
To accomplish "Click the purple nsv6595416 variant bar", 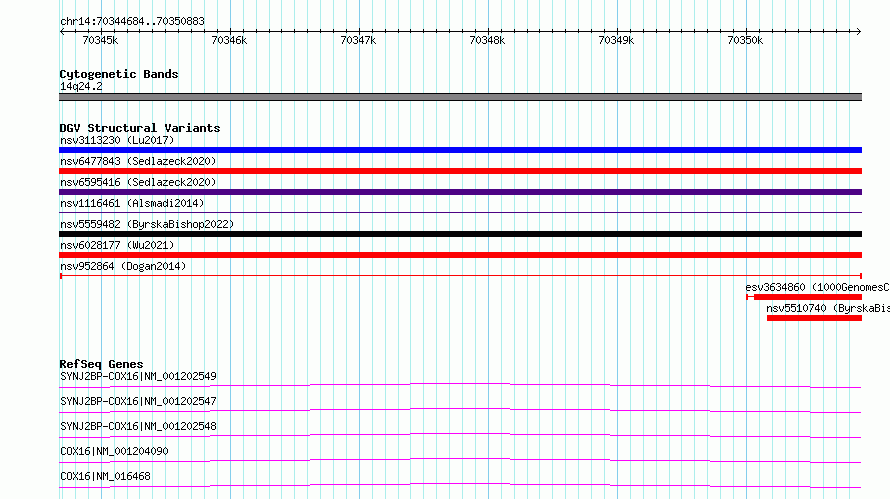I will click(460, 192).
